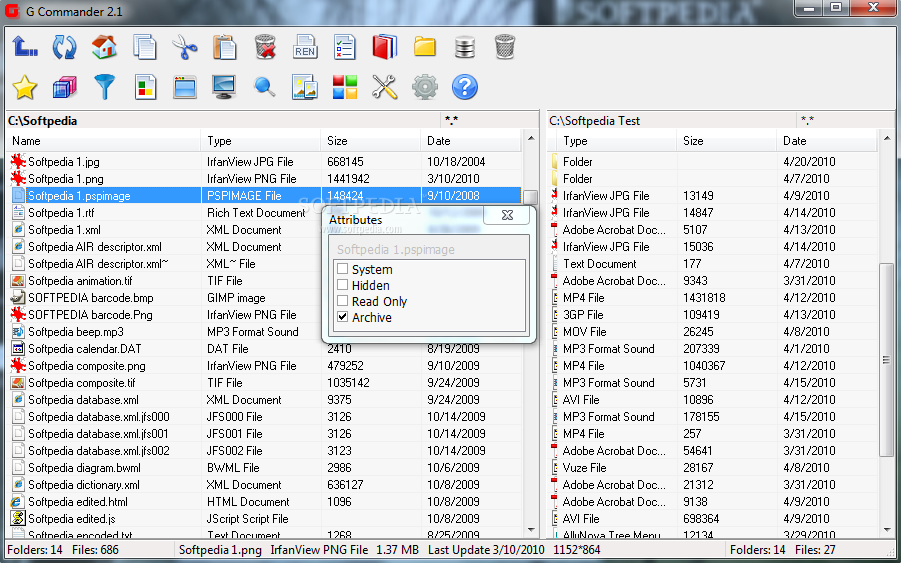Viewport: 901px width, 563px height.
Task: Enable the Hidden attribute checkbox
Action: click(342, 285)
